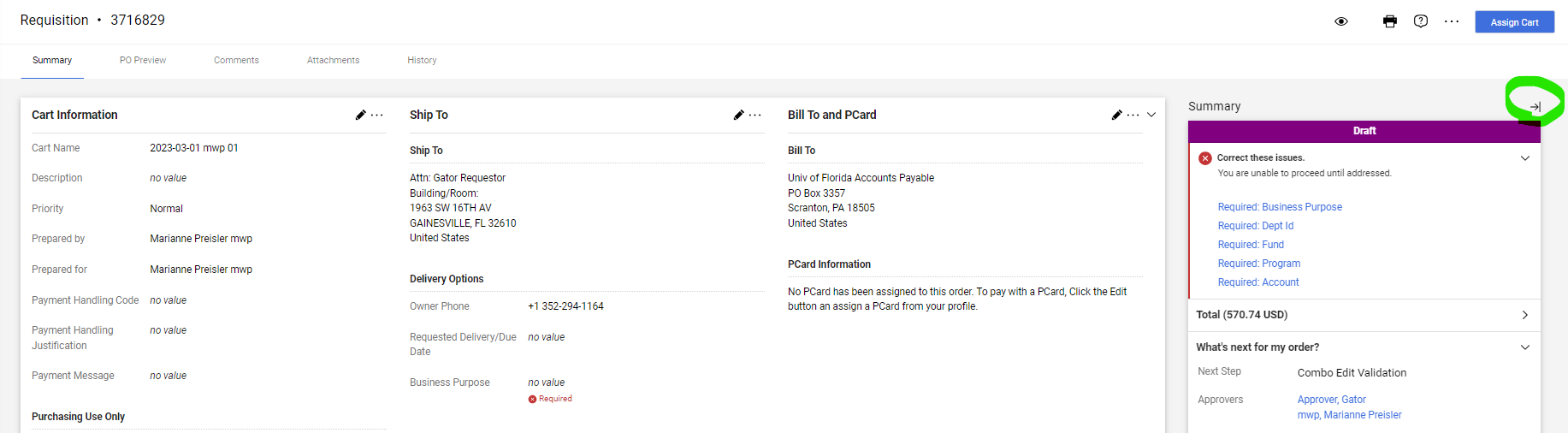Edit the Ship To section
Screen dimensions: 1568x433
pos(738,115)
